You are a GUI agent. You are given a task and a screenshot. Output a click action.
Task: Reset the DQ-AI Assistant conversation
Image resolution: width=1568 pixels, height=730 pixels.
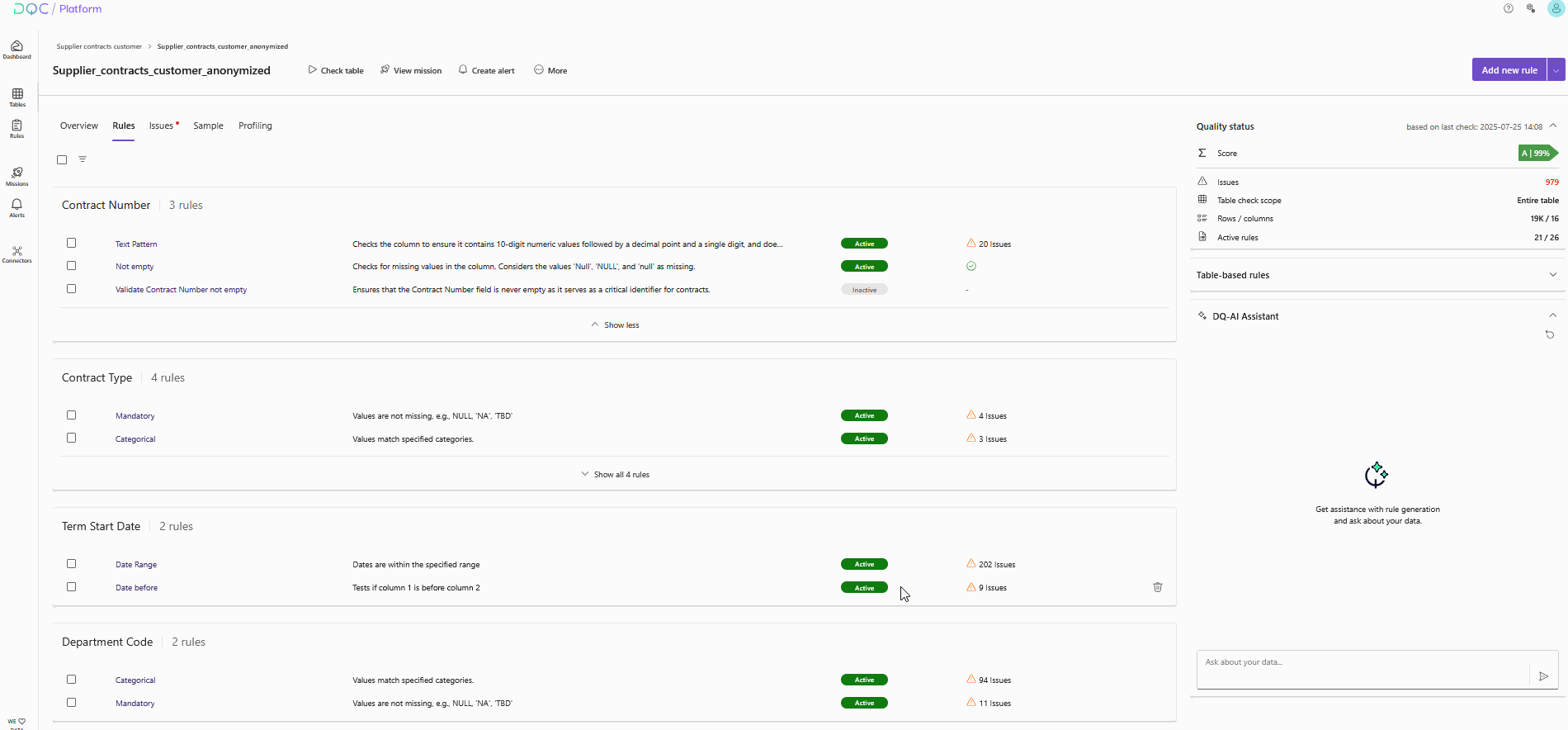(1550, 334)
